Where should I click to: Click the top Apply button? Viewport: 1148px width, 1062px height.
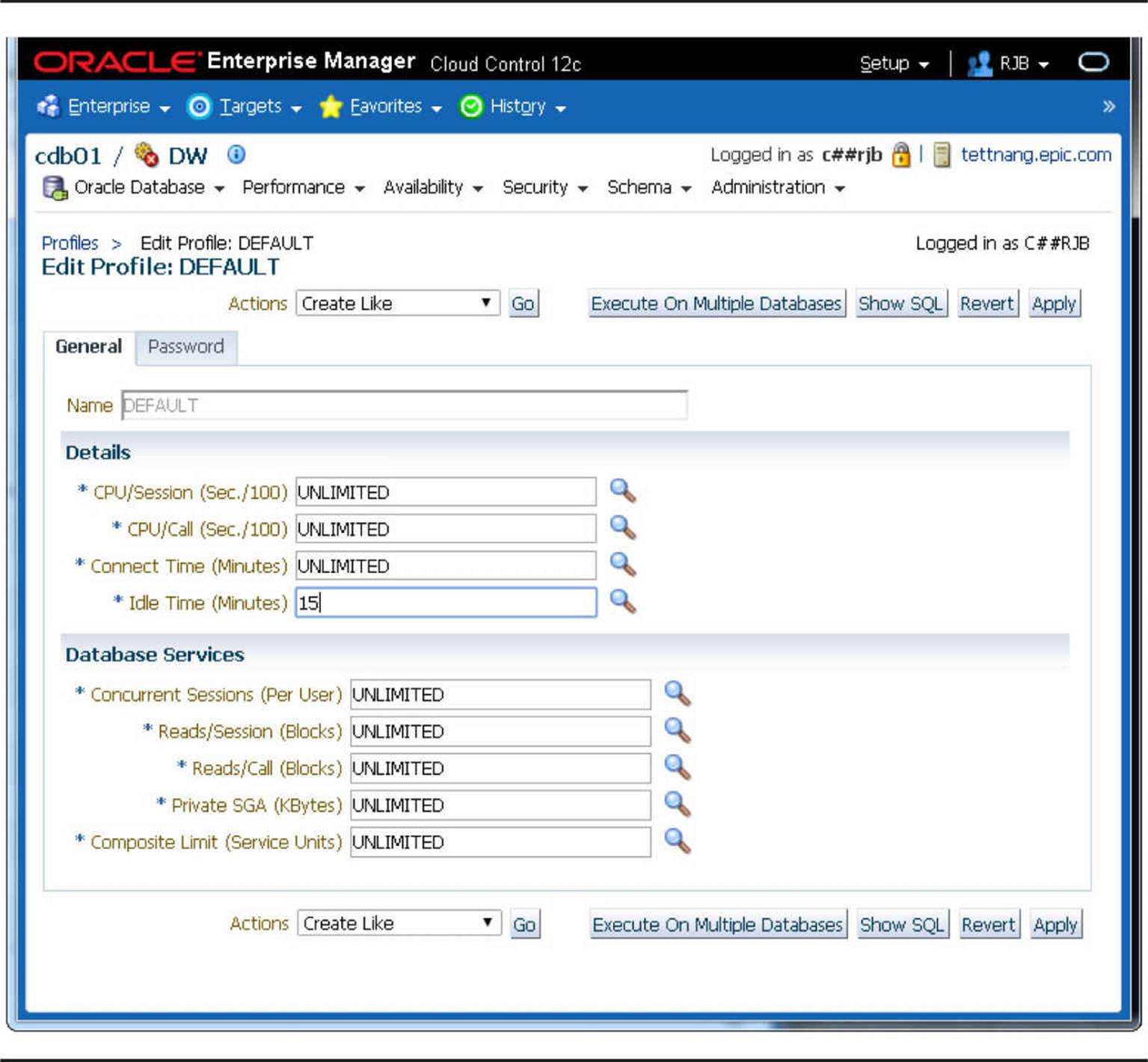1054,304
